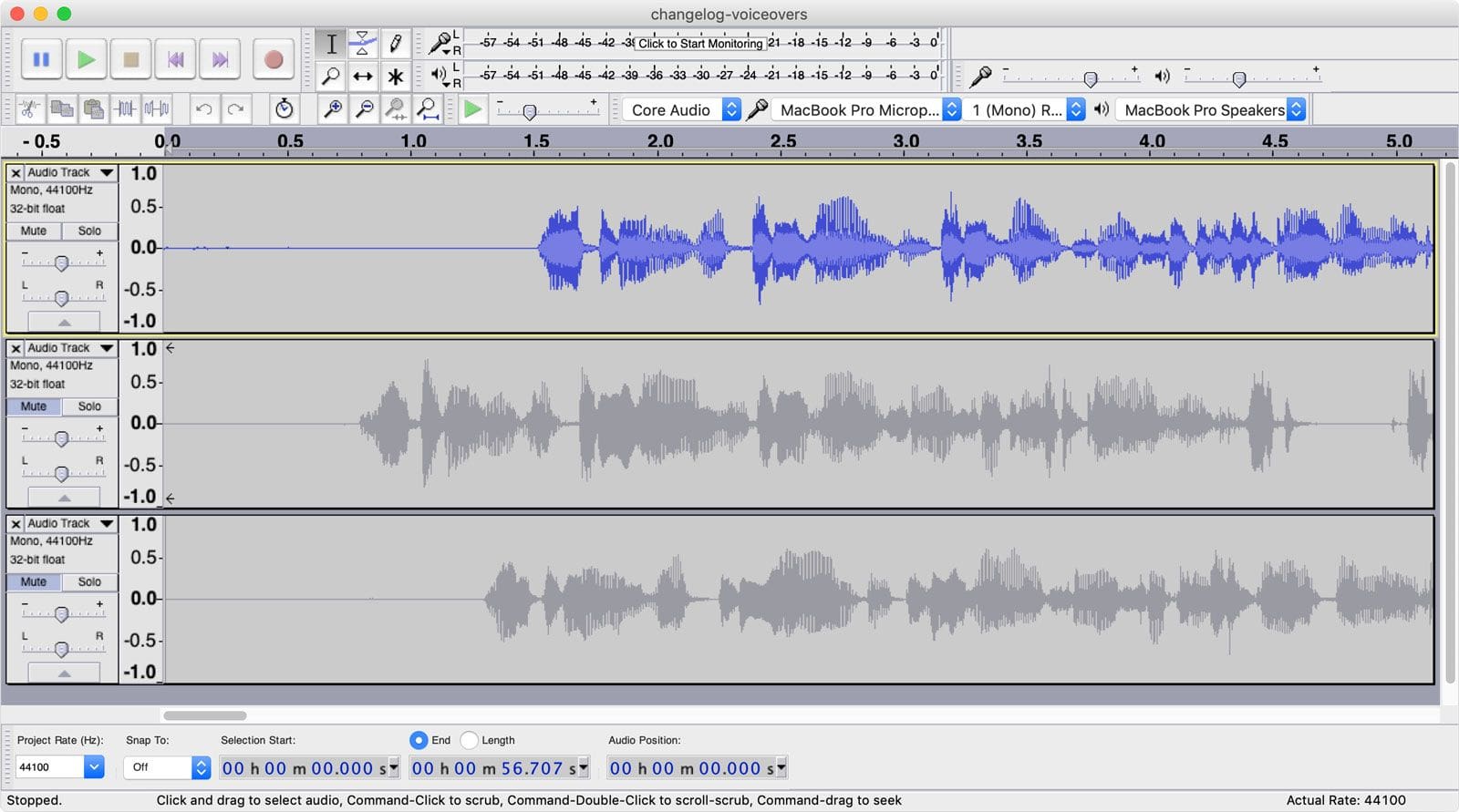Fit the whole project in window
The width and height of the screenshot is (1459, 812).
pyautogui.click(x=427, y=109)
